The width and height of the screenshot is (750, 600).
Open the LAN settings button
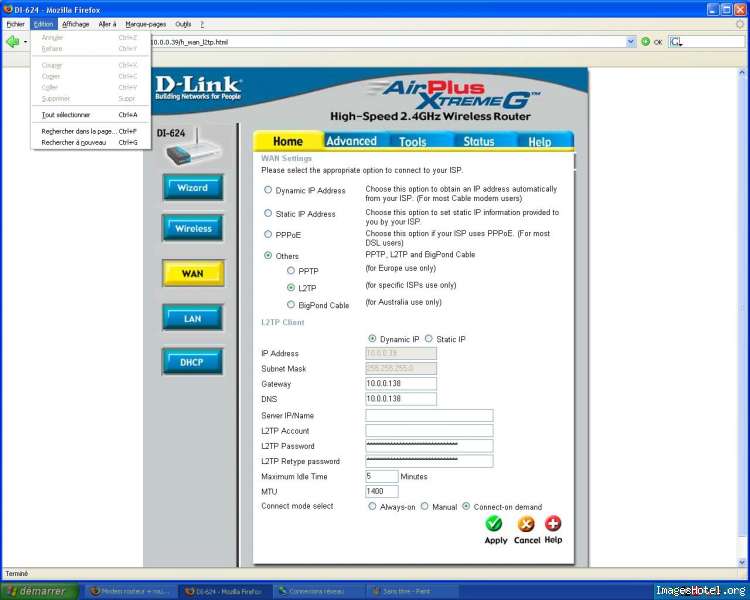(x=193, y=319)
